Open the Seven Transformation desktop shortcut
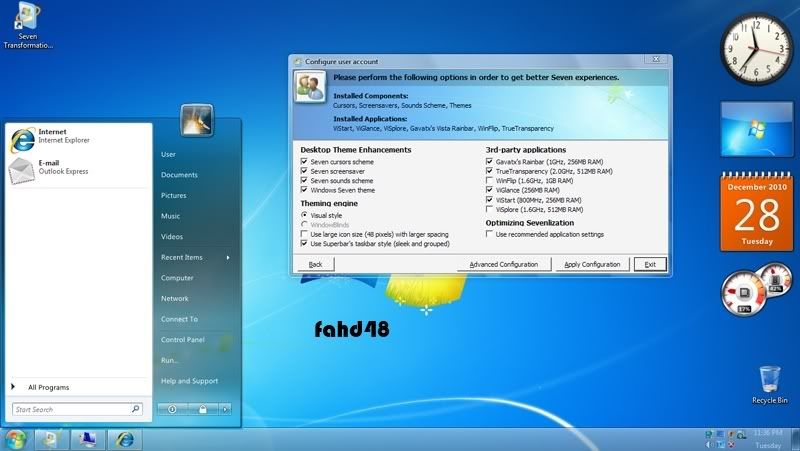Image resolution: width=800 pixels, height=451 pixels. click(28, 26)
